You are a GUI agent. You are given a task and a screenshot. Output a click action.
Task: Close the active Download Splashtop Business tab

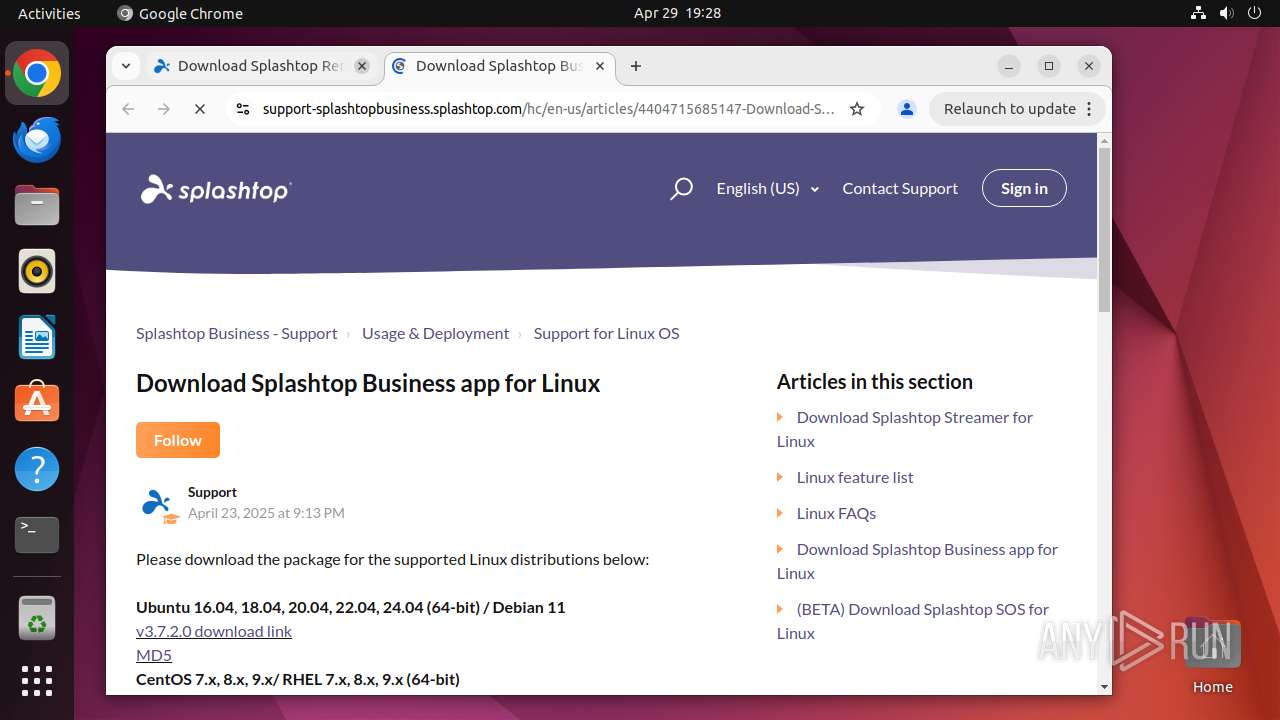600,66
